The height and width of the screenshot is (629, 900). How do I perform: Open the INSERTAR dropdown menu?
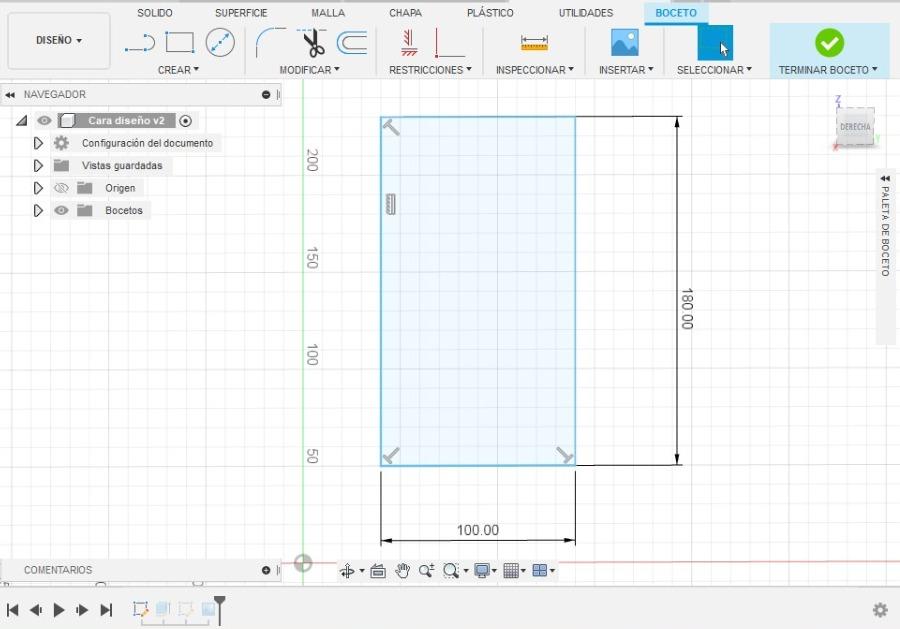tap(626, 70)
